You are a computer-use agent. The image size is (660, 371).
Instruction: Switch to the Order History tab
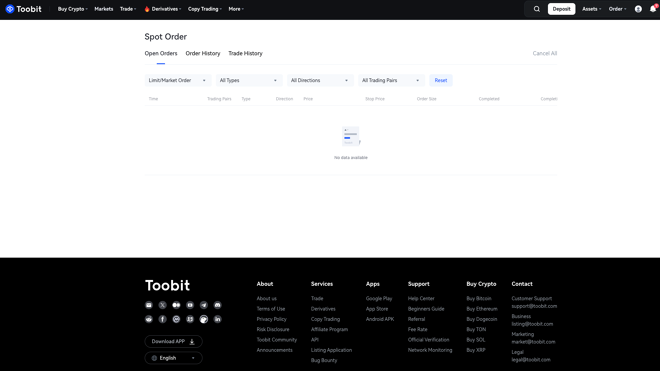[203, 53]
